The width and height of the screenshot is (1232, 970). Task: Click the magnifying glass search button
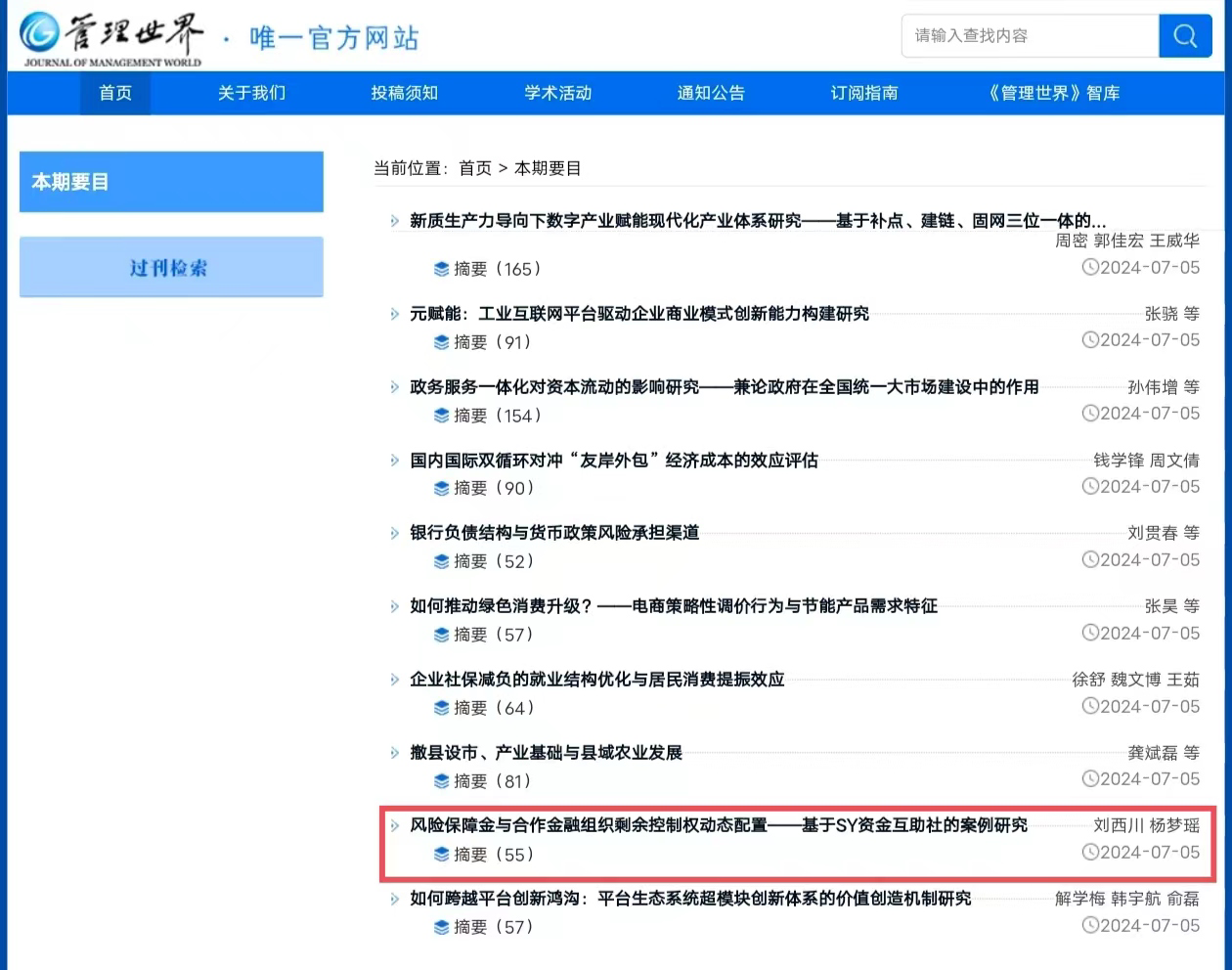click(x=1185, y=36)
